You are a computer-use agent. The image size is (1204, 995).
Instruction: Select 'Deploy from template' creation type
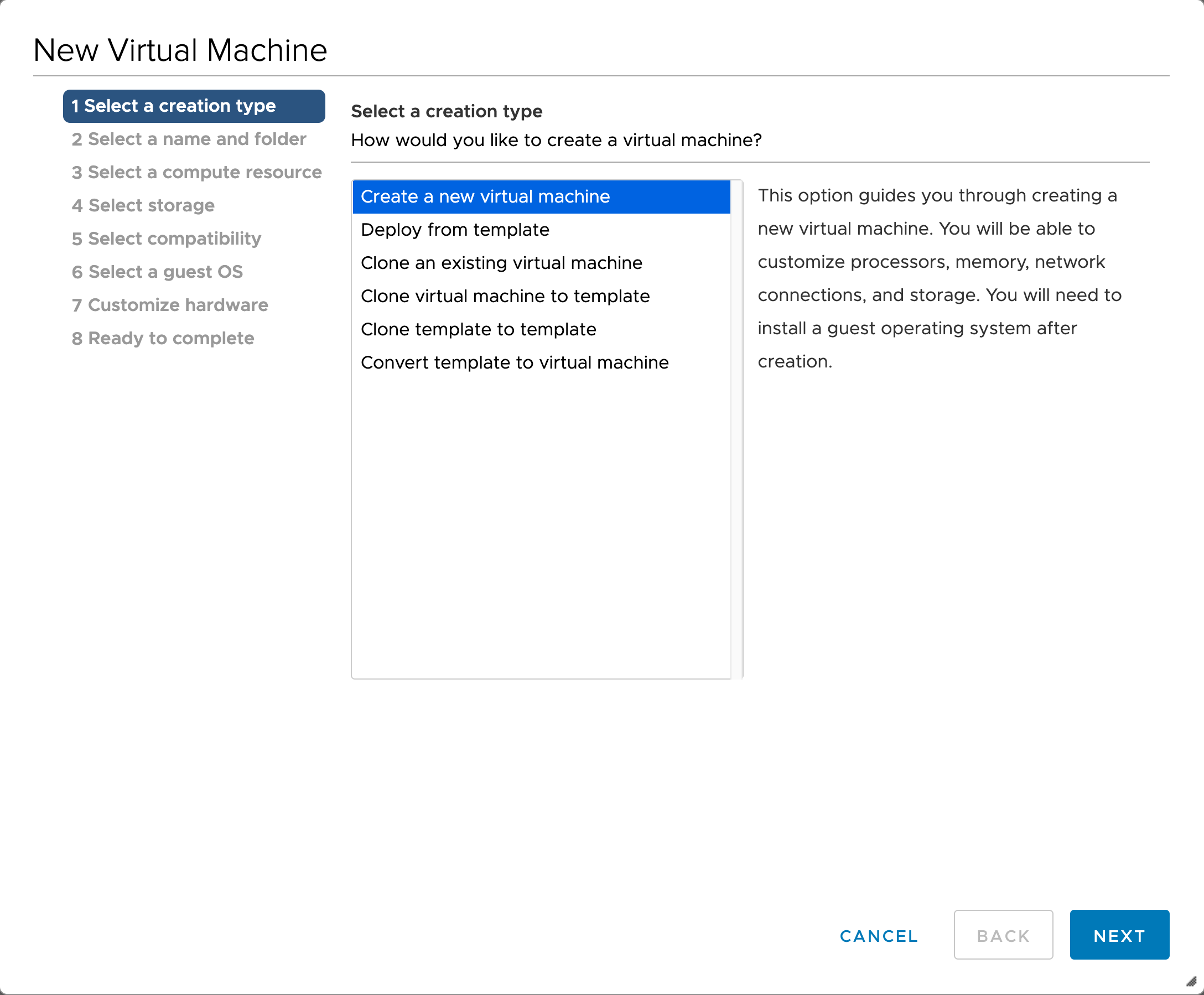456,229
